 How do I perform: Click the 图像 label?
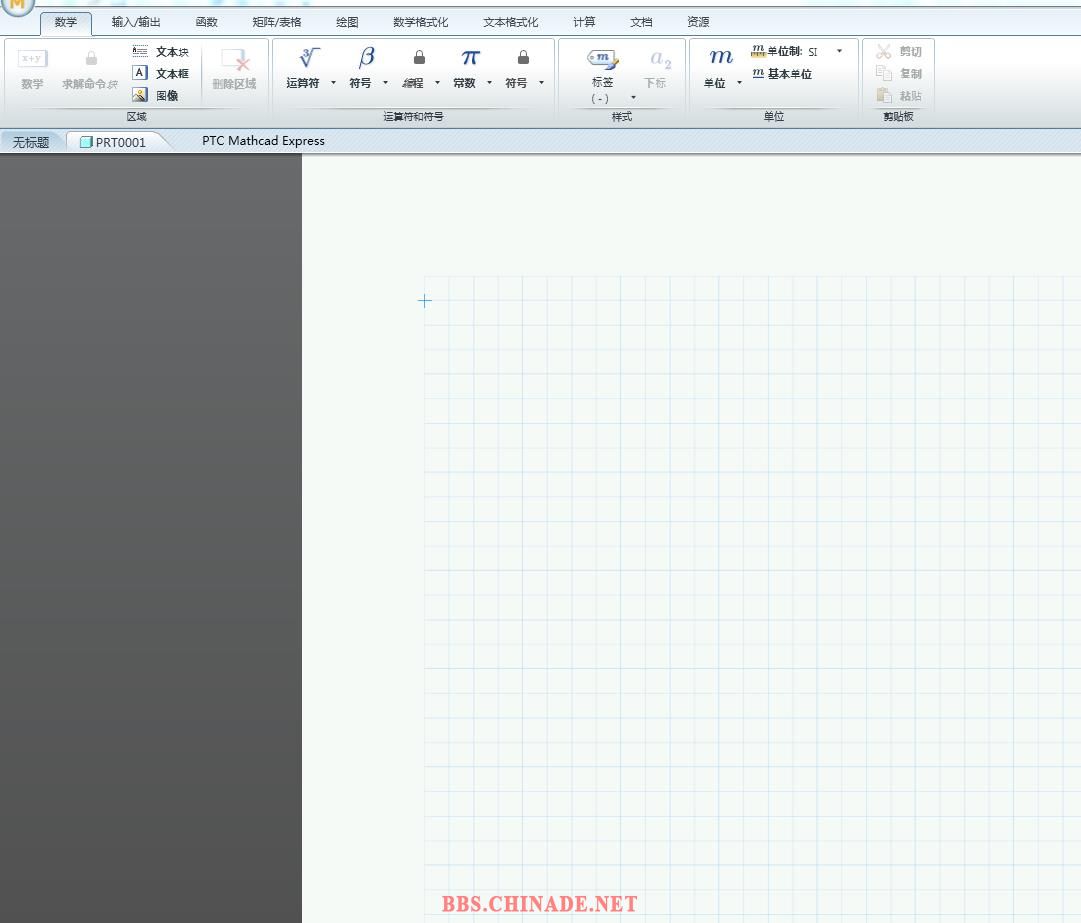click(167, 95)
